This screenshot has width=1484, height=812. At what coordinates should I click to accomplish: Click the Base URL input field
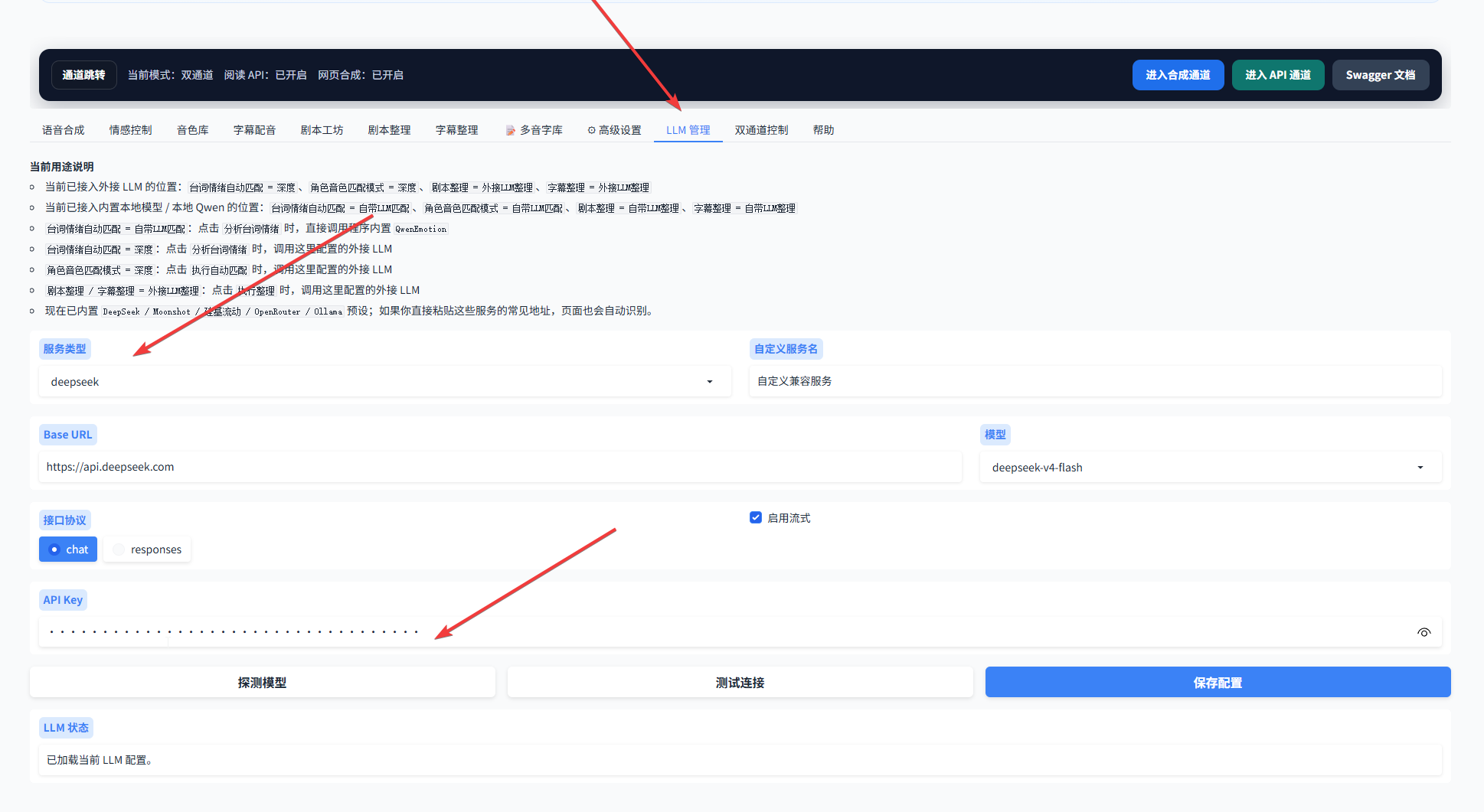[x=501, y=467]
